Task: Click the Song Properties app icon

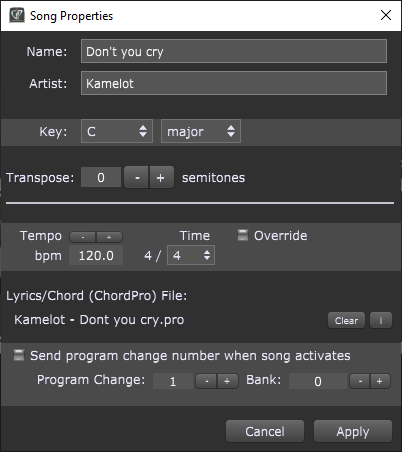Action: point(16,15)
